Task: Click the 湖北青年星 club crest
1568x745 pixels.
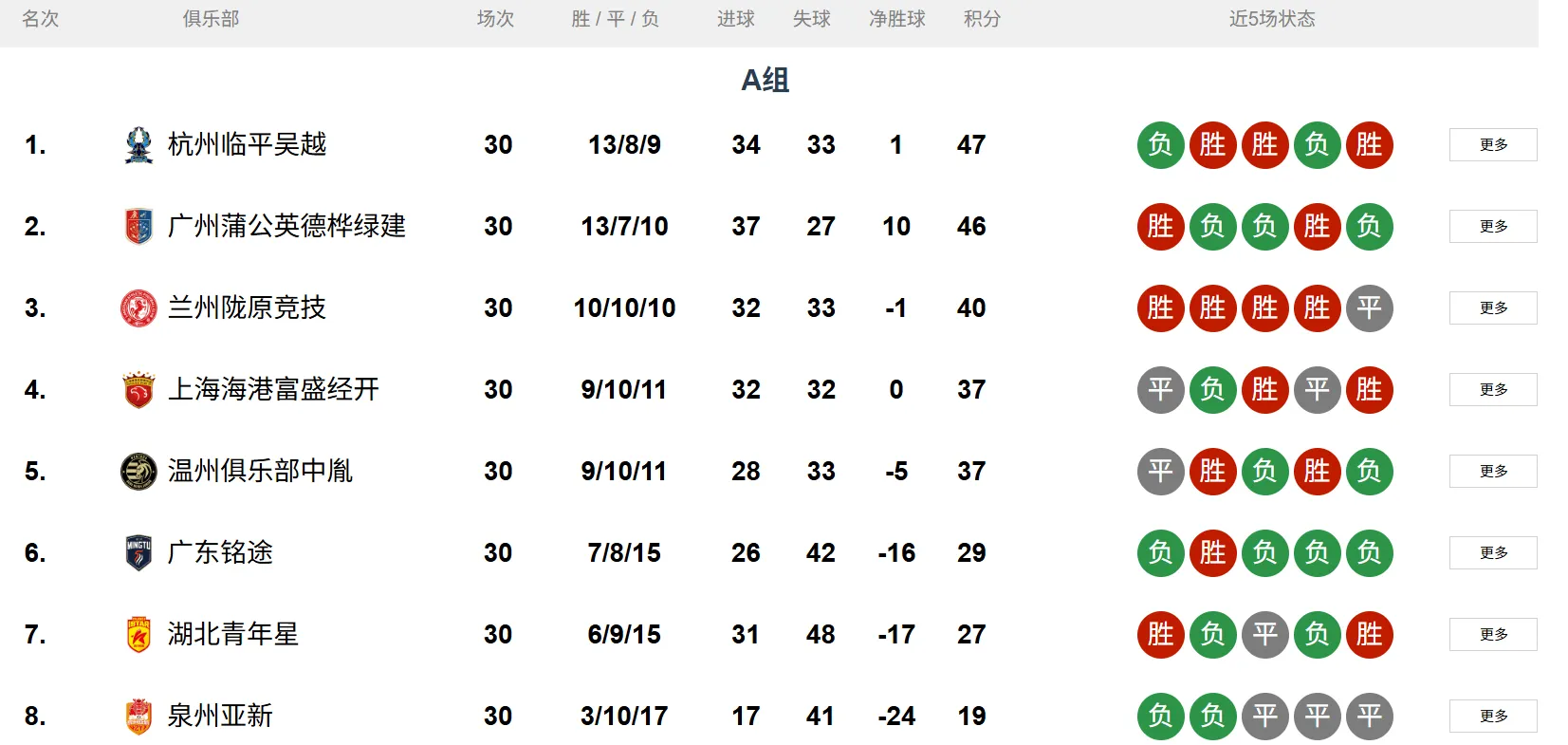Action: [x=138, y=635]
